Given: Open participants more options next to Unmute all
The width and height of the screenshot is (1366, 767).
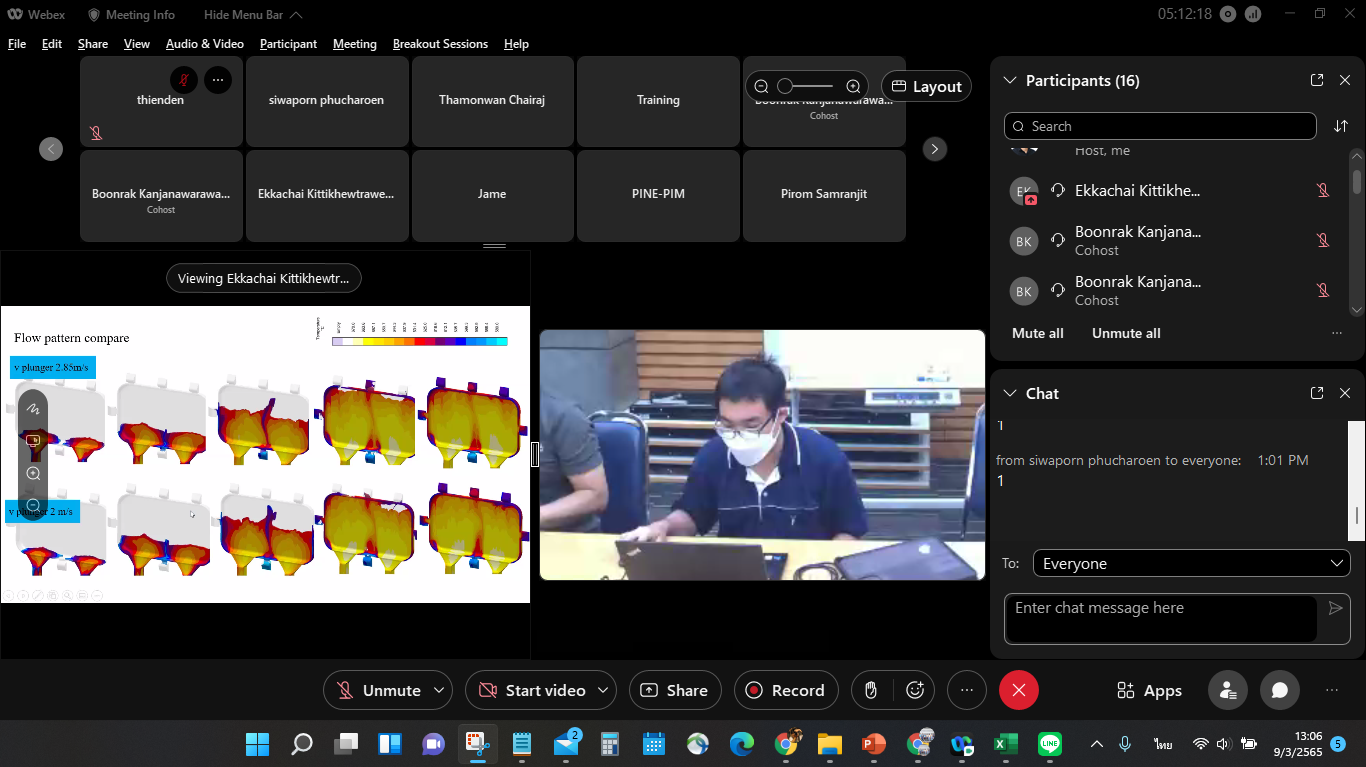Looking at the screenshot, I should [x=1337, y=333].
